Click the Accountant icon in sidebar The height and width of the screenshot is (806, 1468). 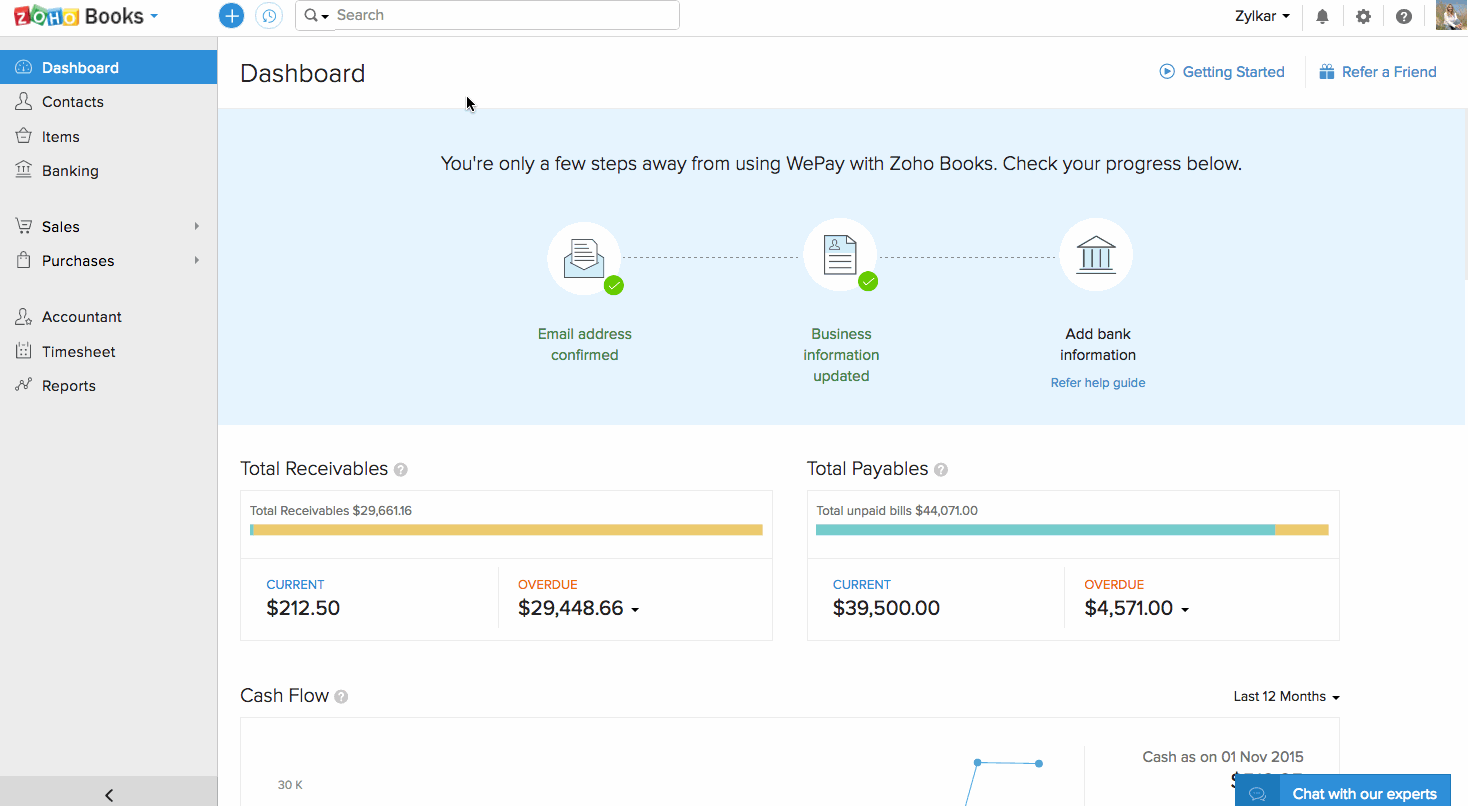coord(24,317)
